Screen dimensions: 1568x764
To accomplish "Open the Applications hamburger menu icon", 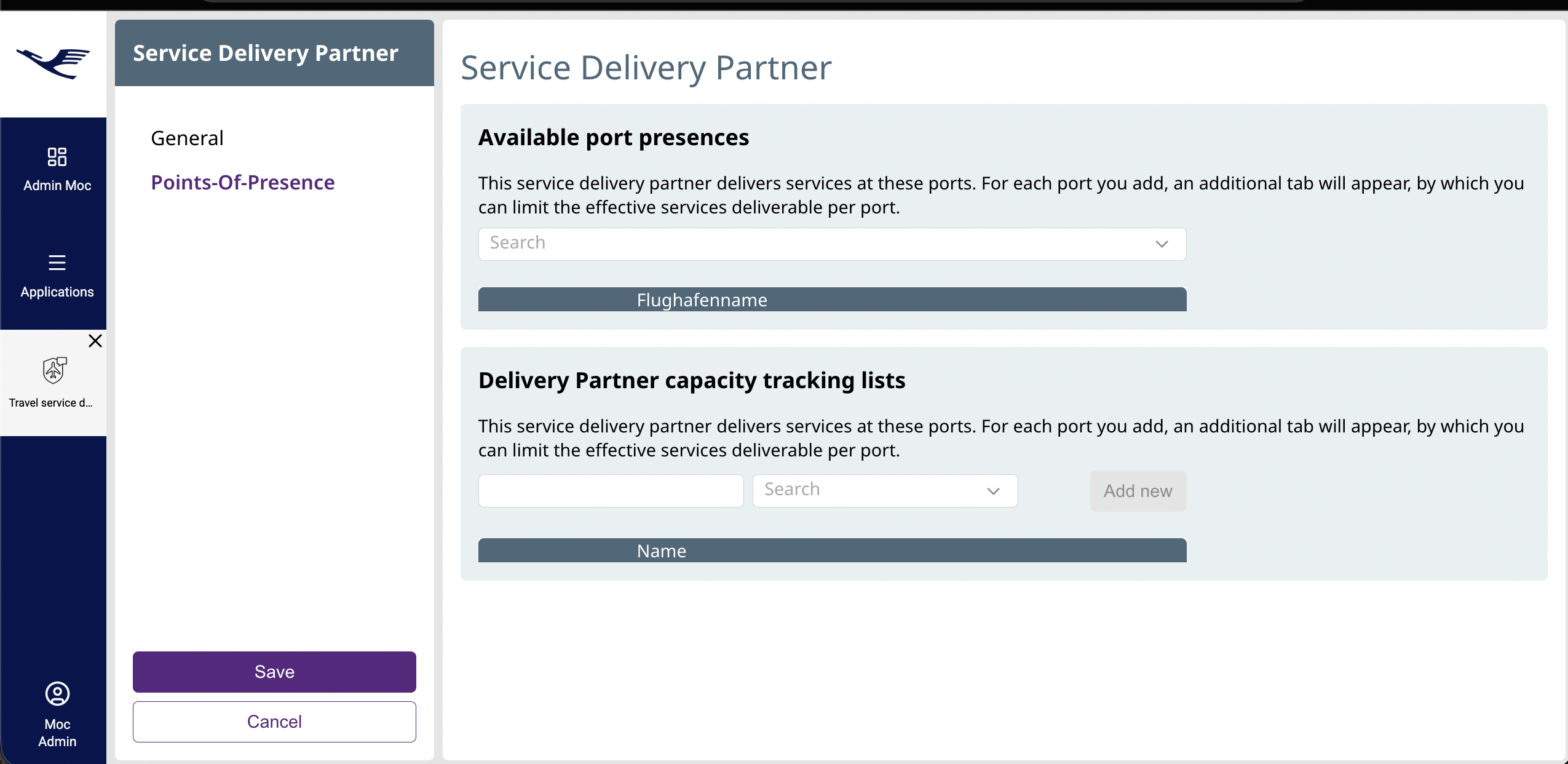I will coord(57,263).
